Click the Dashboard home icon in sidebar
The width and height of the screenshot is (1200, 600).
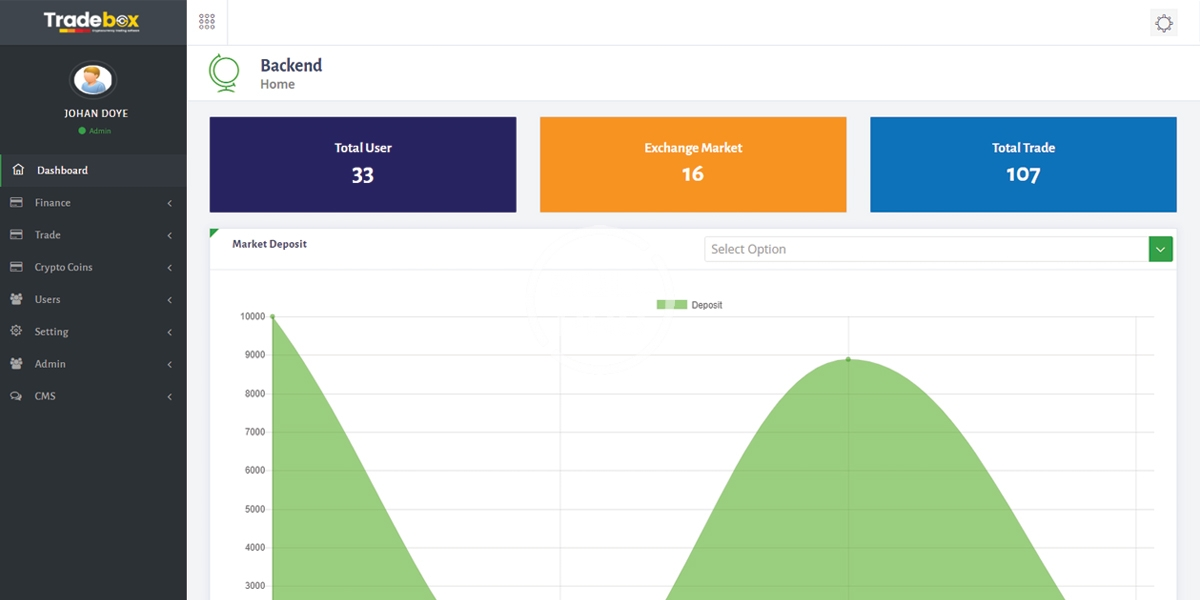(17, 170)
